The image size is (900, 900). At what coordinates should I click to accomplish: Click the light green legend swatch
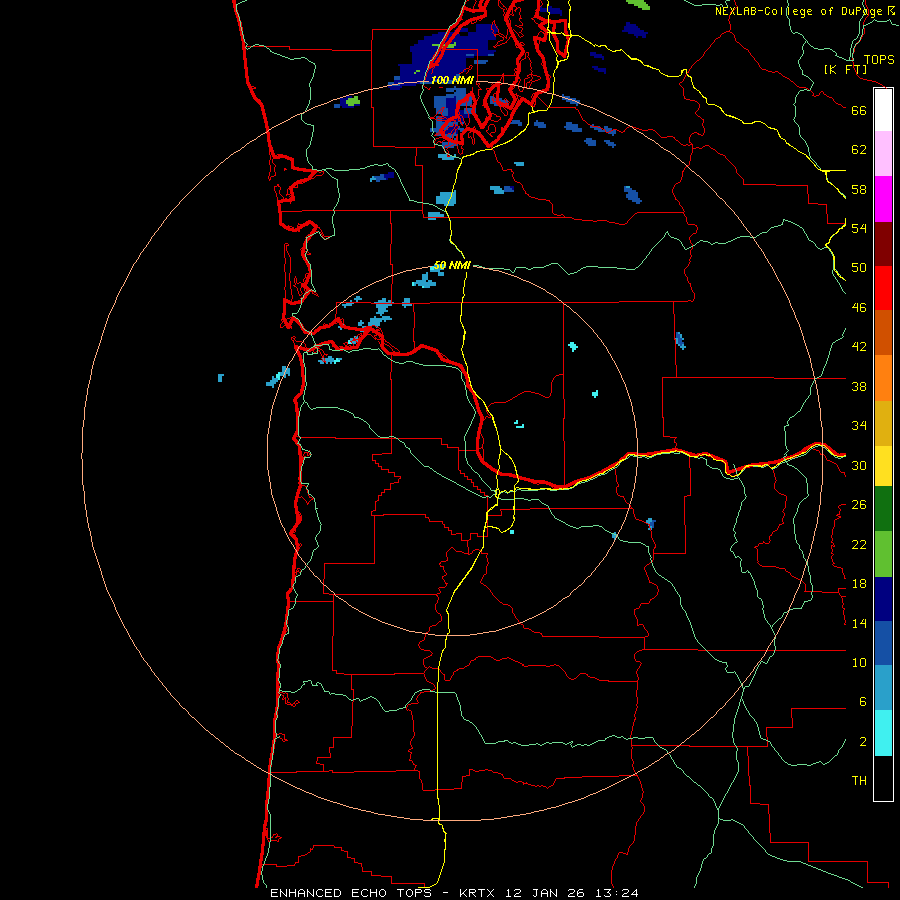pos(883,553)
